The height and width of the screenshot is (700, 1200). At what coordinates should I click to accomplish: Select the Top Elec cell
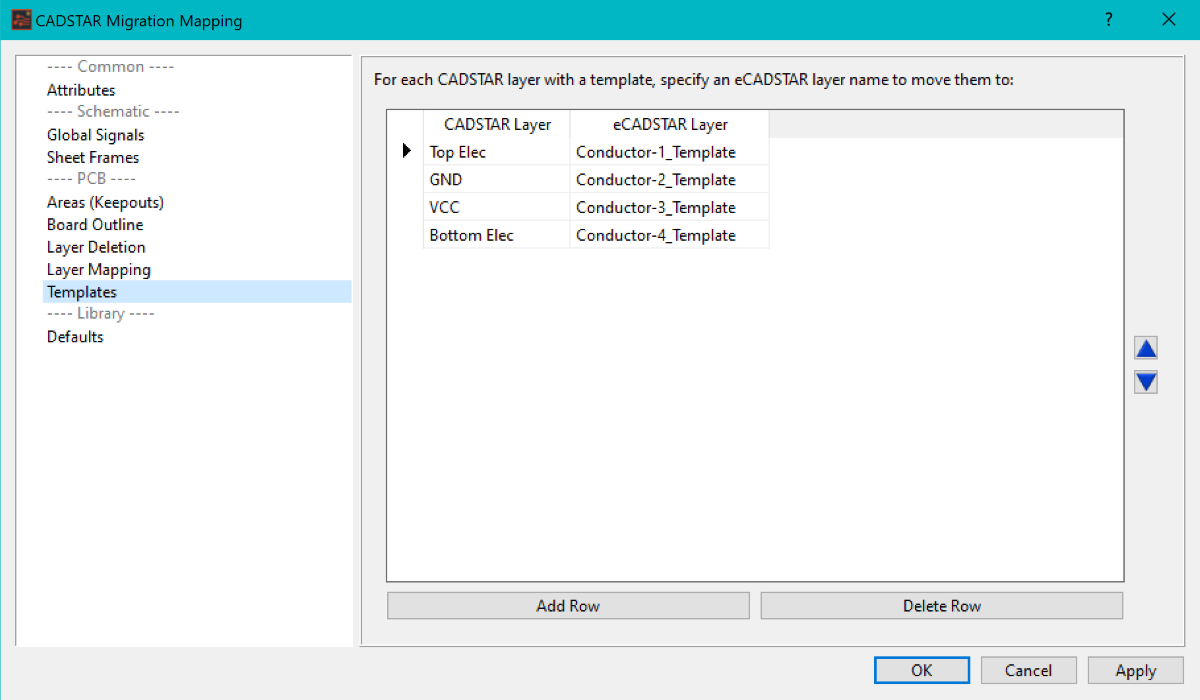497,152
